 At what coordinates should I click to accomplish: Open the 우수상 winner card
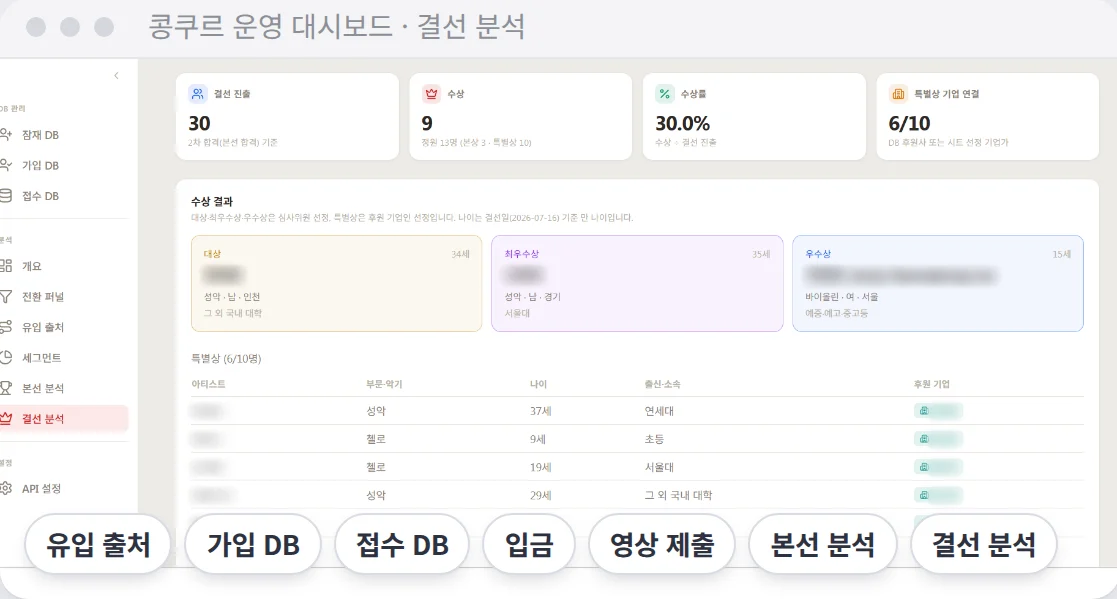(937, 283)
